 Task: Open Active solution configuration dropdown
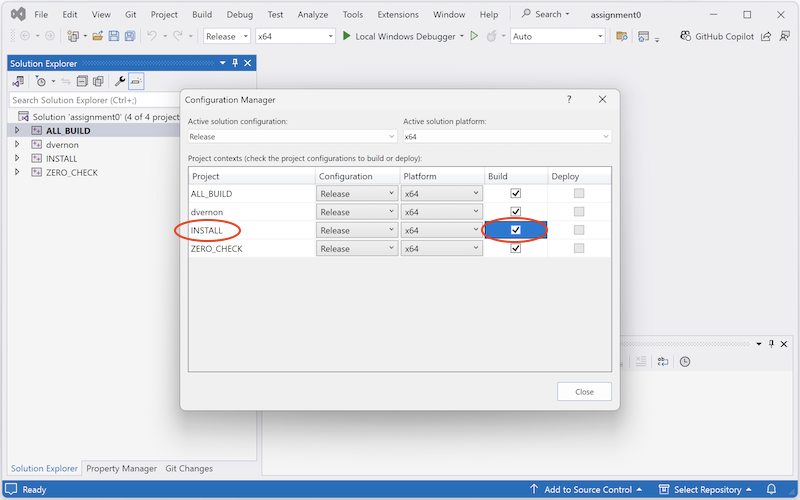(x=291, y=137)
